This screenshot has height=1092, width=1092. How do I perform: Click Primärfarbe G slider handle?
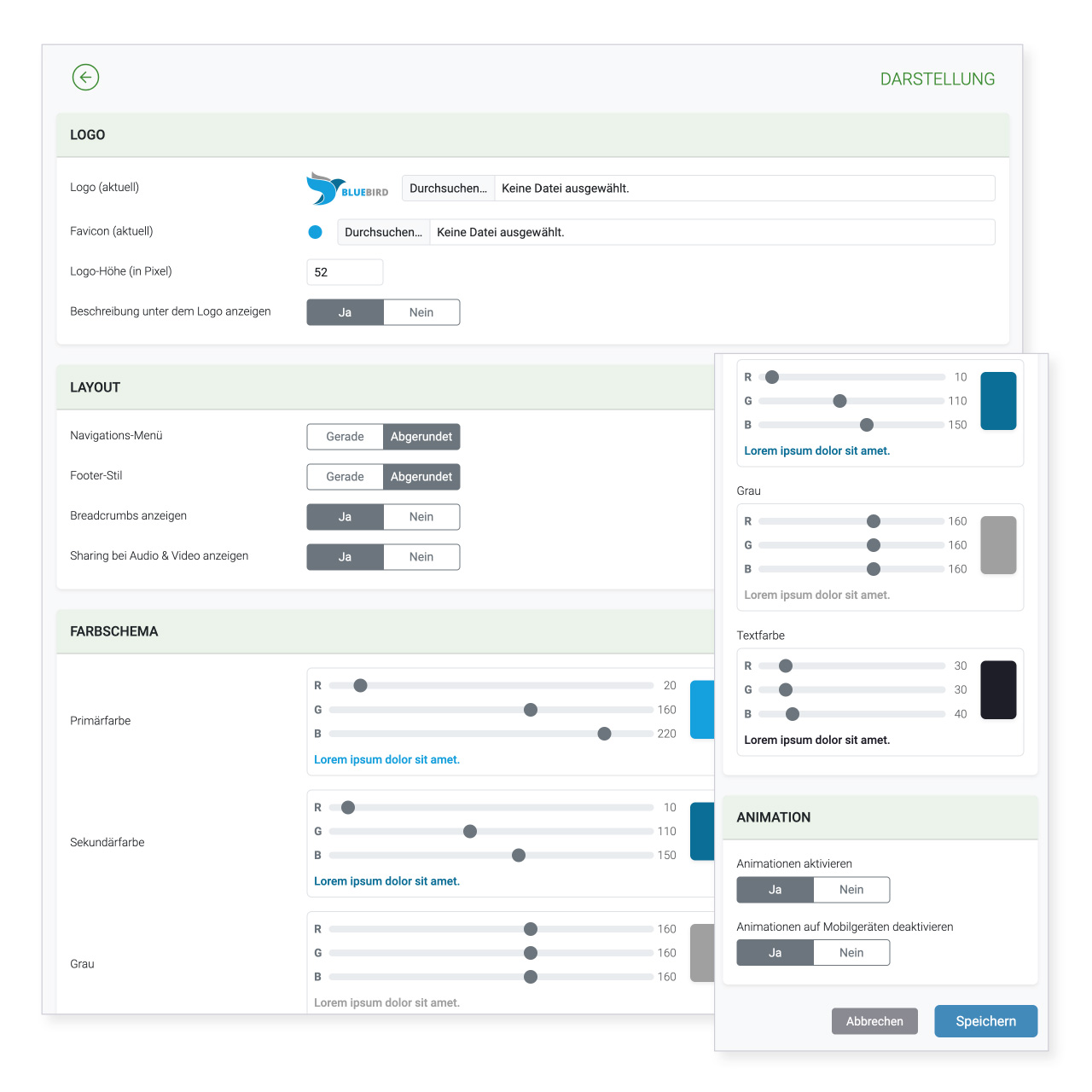(x=531, y=710)
